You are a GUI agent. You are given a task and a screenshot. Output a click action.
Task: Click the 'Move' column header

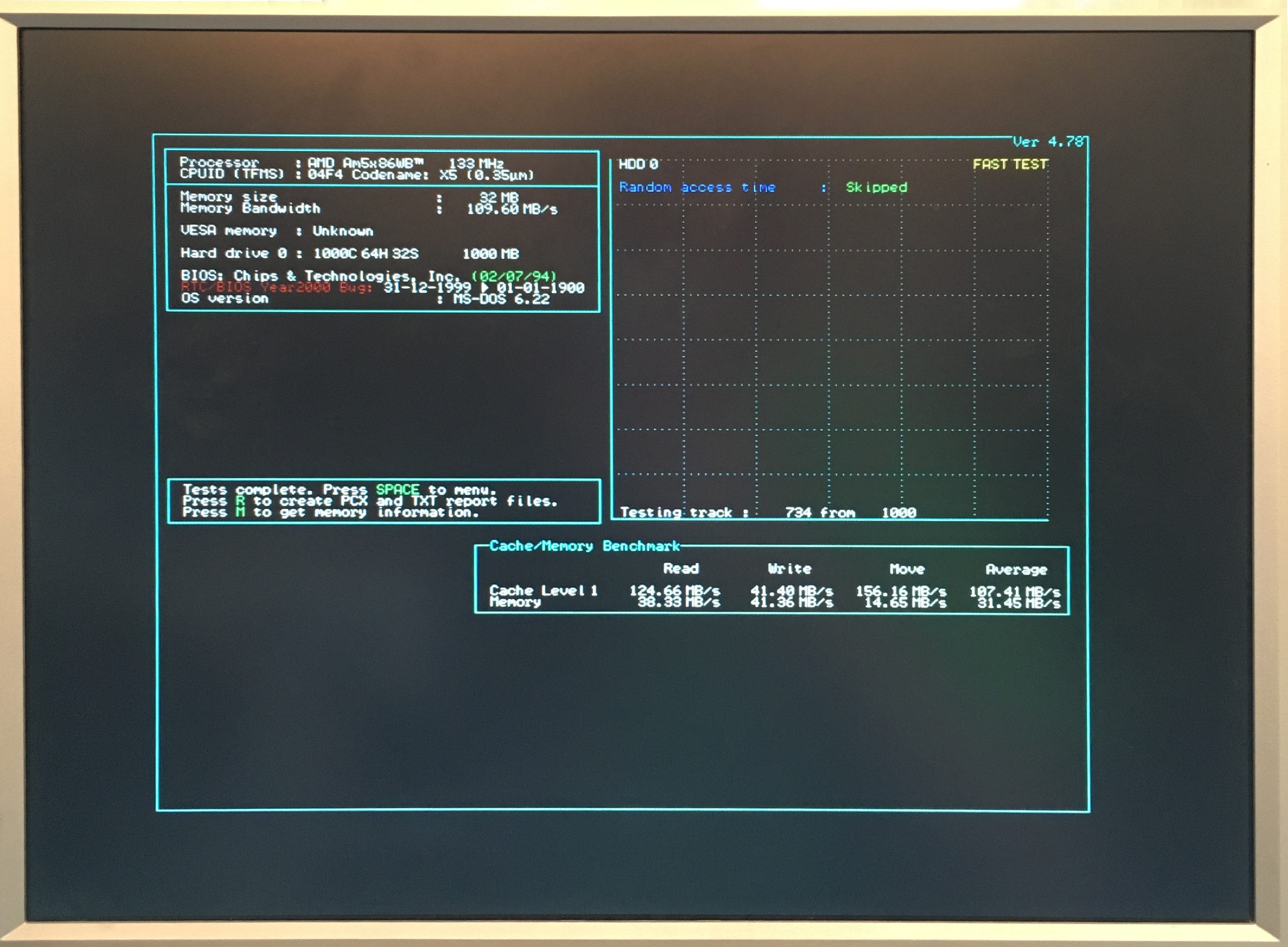point(907,569)
